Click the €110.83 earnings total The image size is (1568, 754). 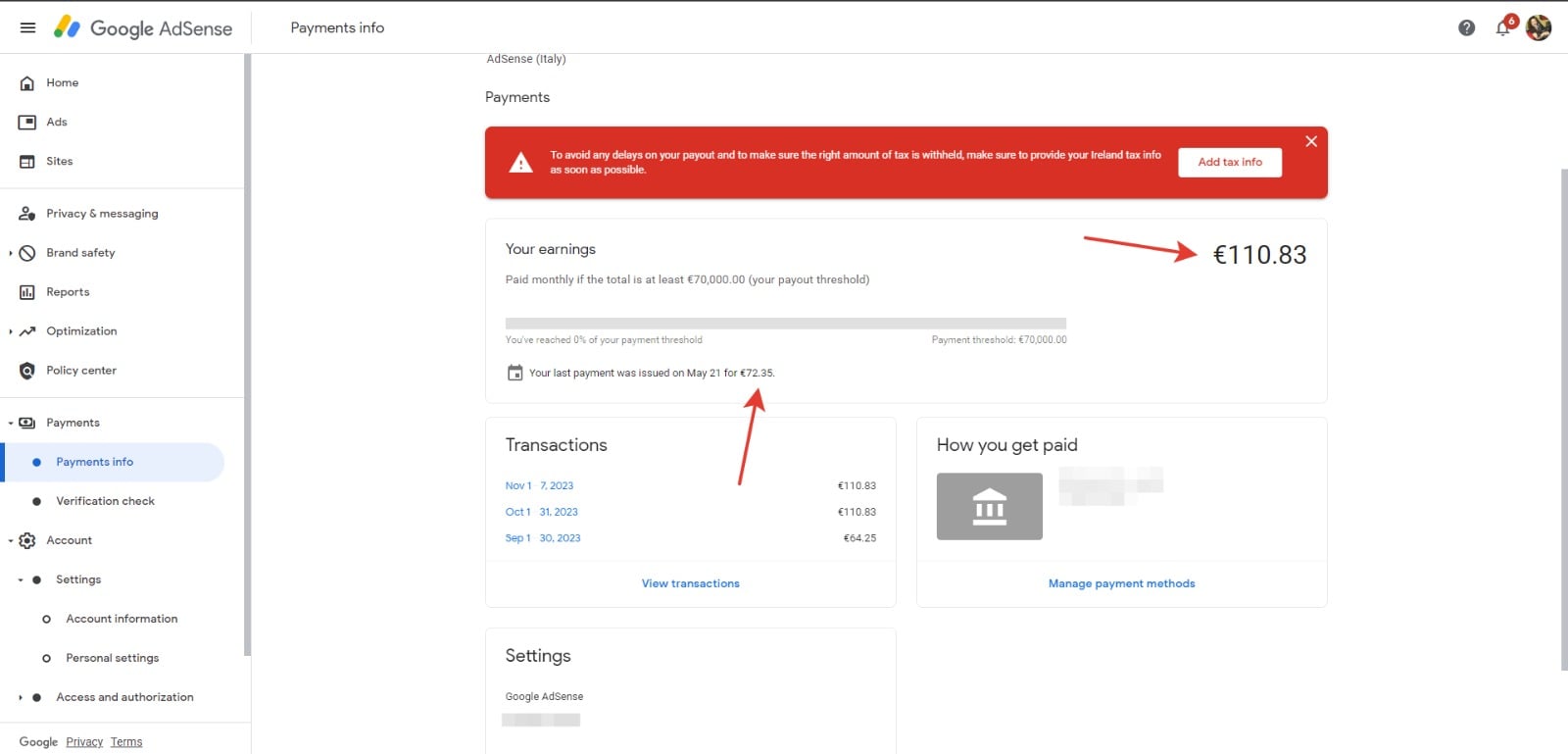click(x=1260, y=255)
